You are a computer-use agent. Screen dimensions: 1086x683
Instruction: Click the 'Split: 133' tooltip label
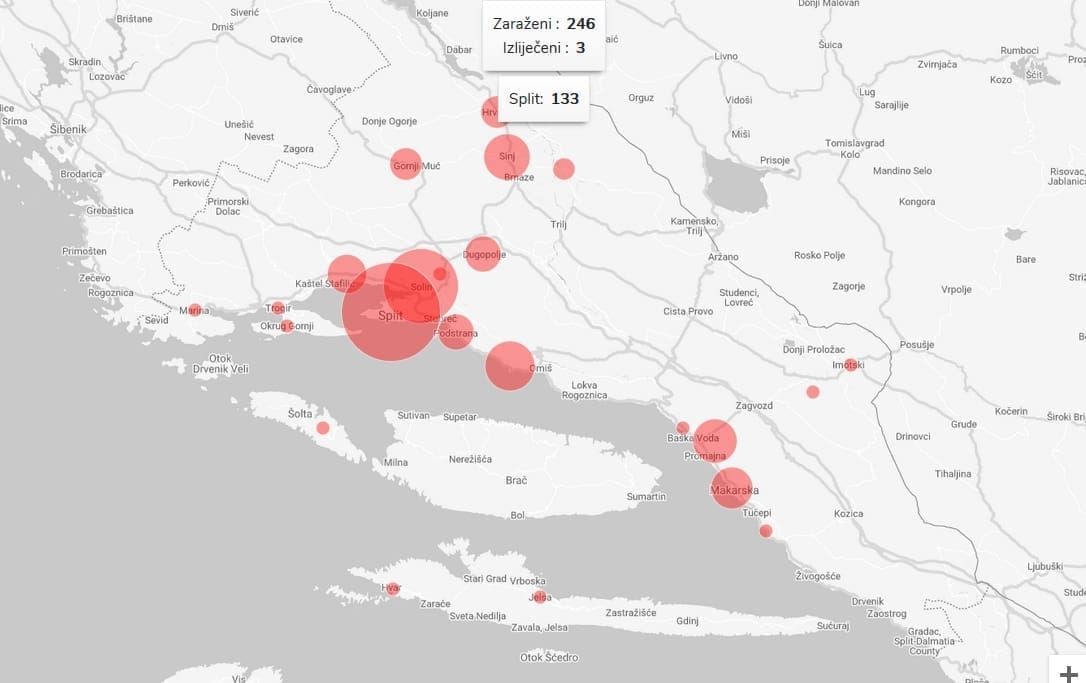tap(543, 99)
